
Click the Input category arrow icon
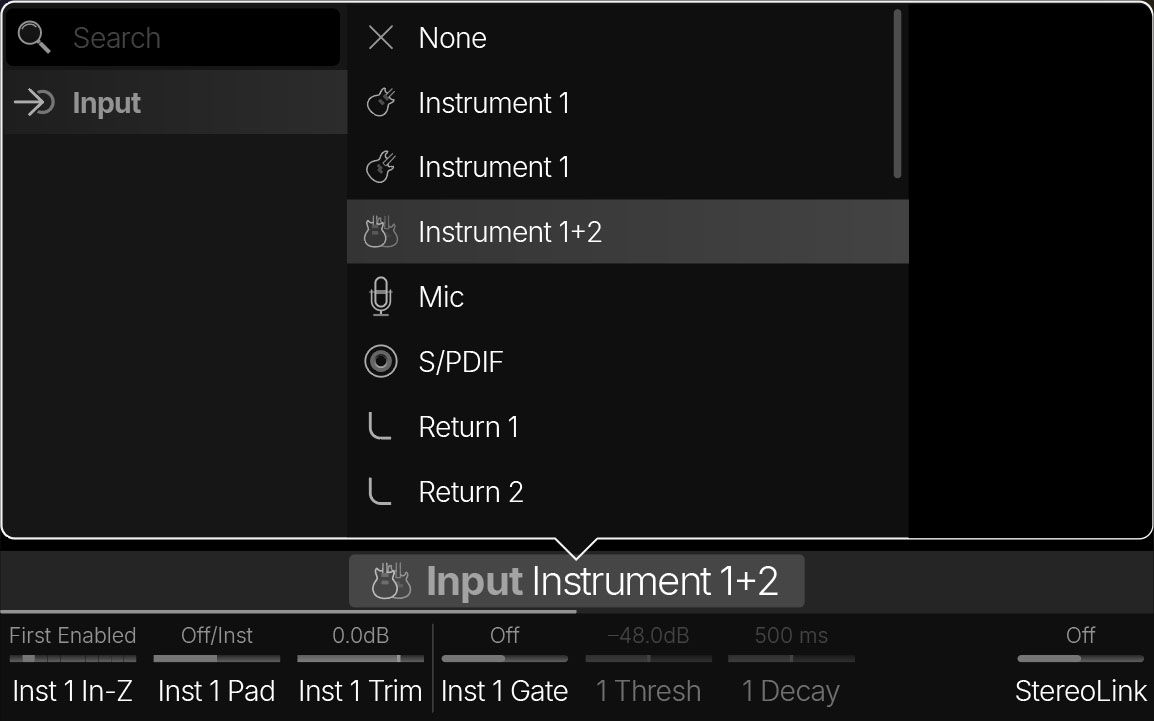point(35,103)
